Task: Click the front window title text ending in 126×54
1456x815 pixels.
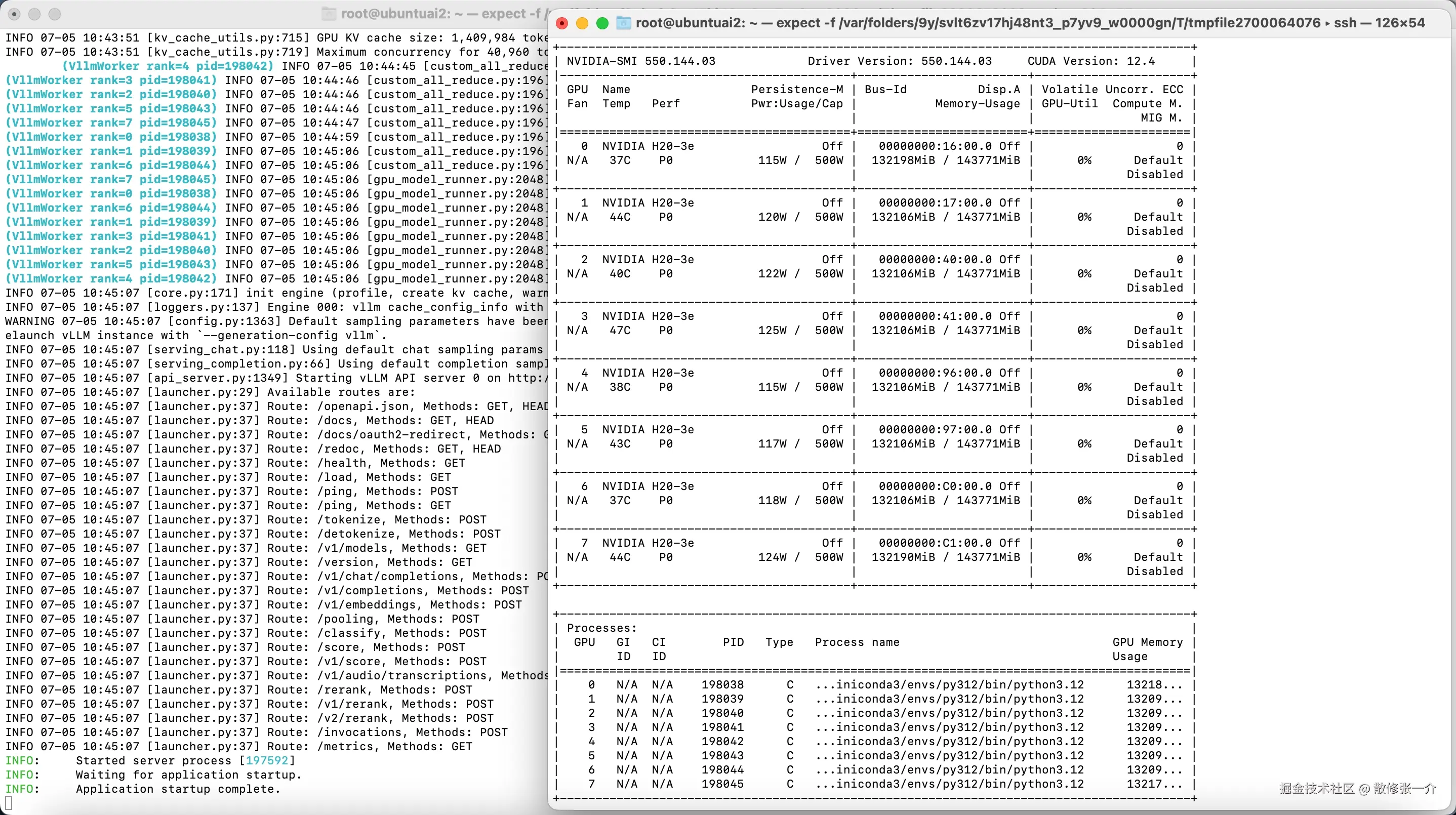Action: pyautogui.click(x=1029, y=23)
